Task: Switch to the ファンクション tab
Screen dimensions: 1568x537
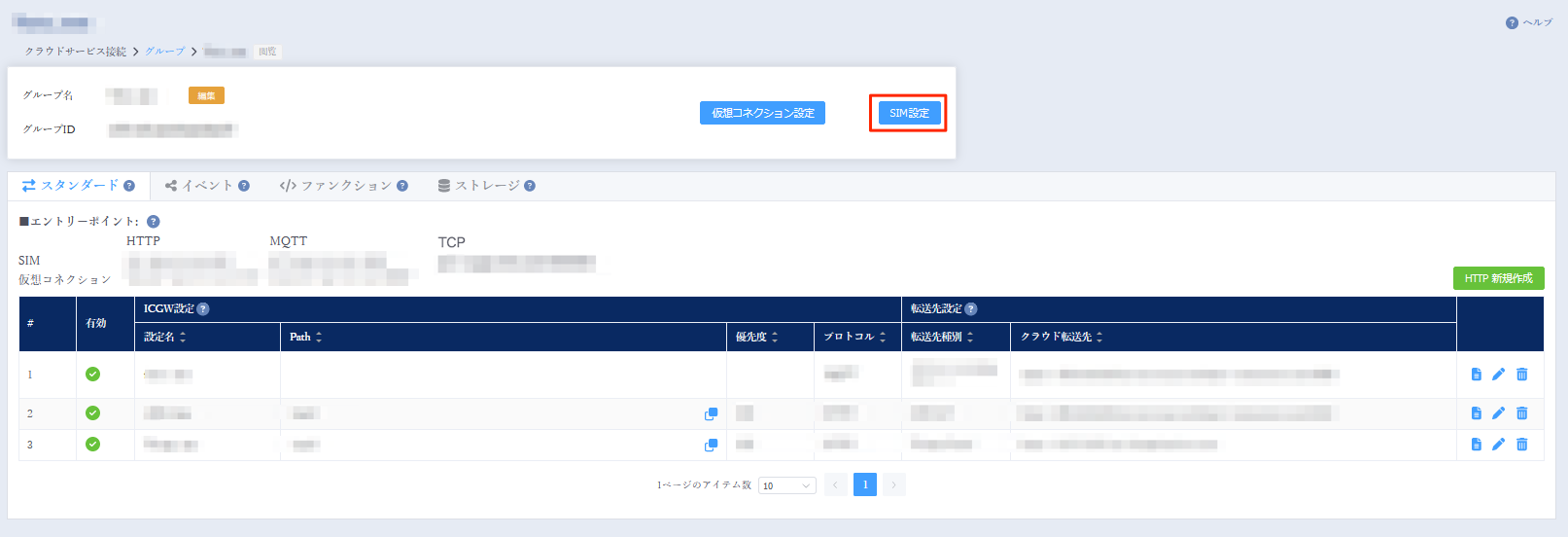Action: point(344,186)
